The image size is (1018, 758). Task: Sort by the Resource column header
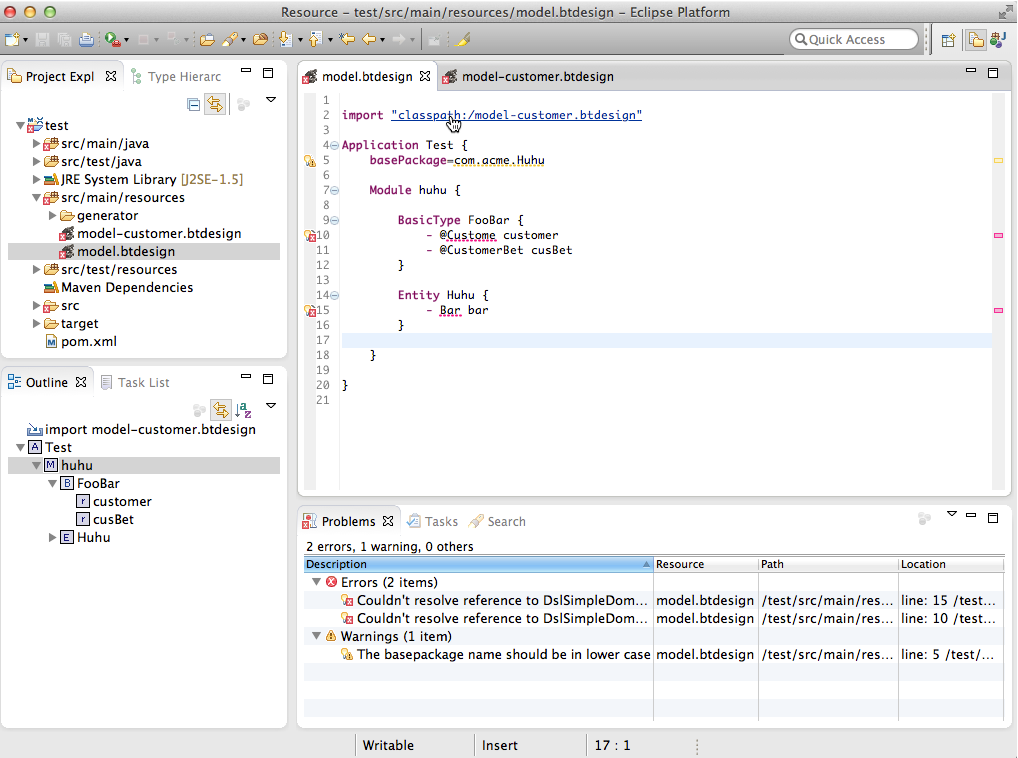[x=706, y=564]
